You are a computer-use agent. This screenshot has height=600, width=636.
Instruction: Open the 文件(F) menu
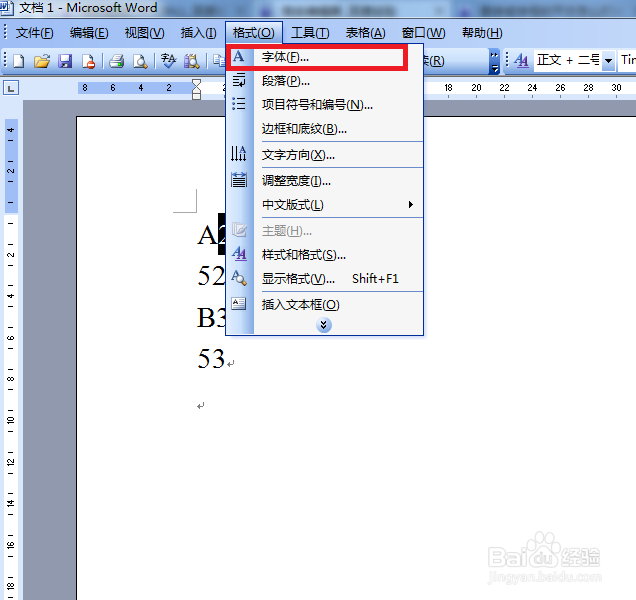(x=34, y=33)
